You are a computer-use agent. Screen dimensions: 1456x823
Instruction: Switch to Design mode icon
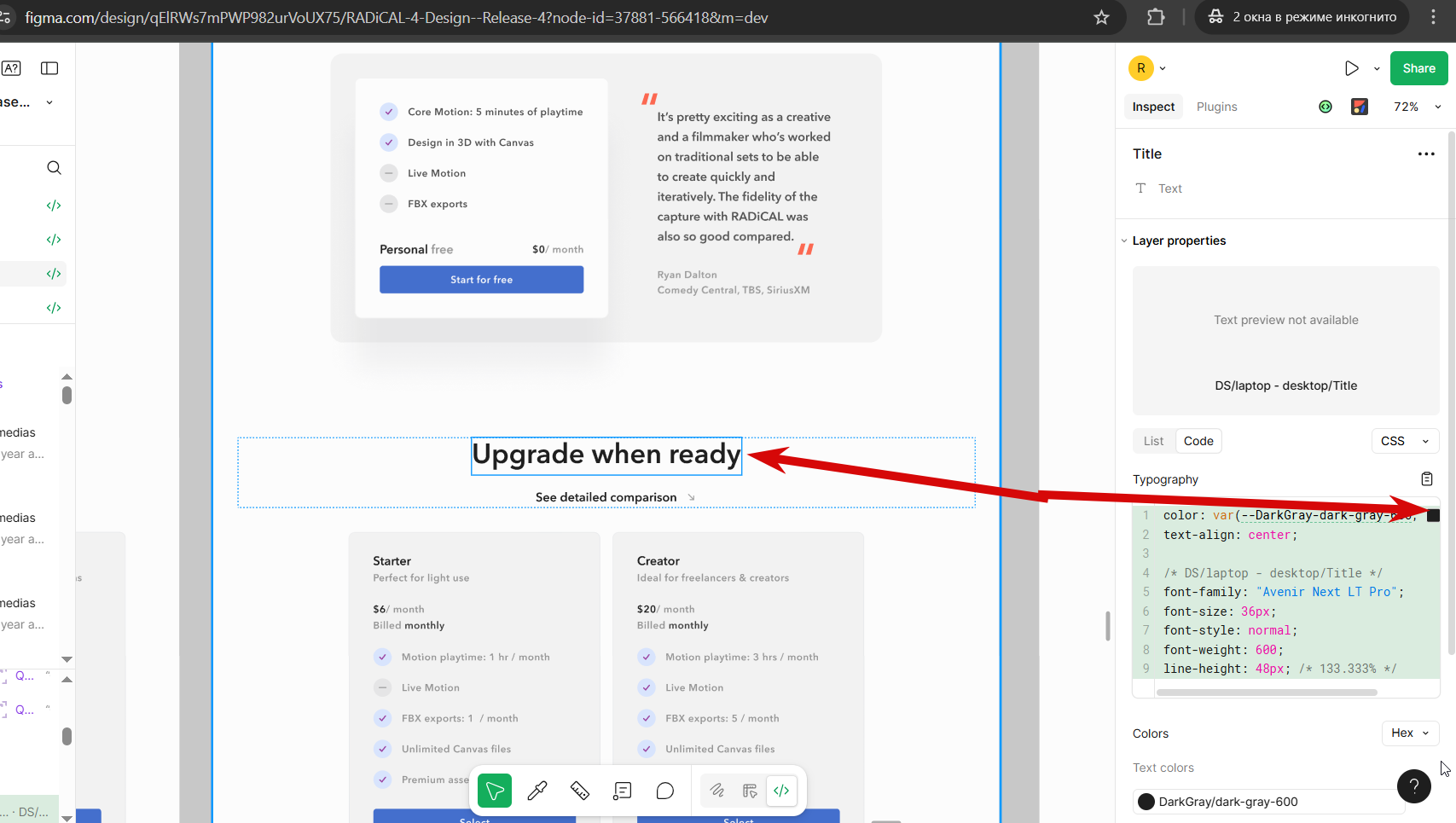point(750,791)
